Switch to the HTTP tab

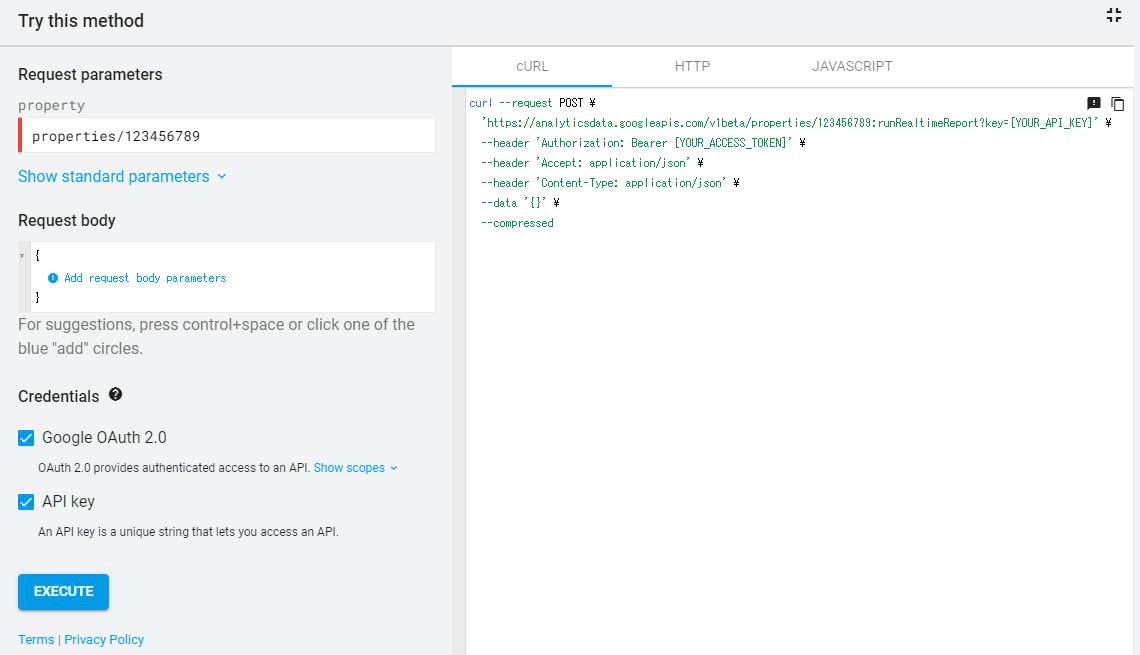(x=692, y=66)
